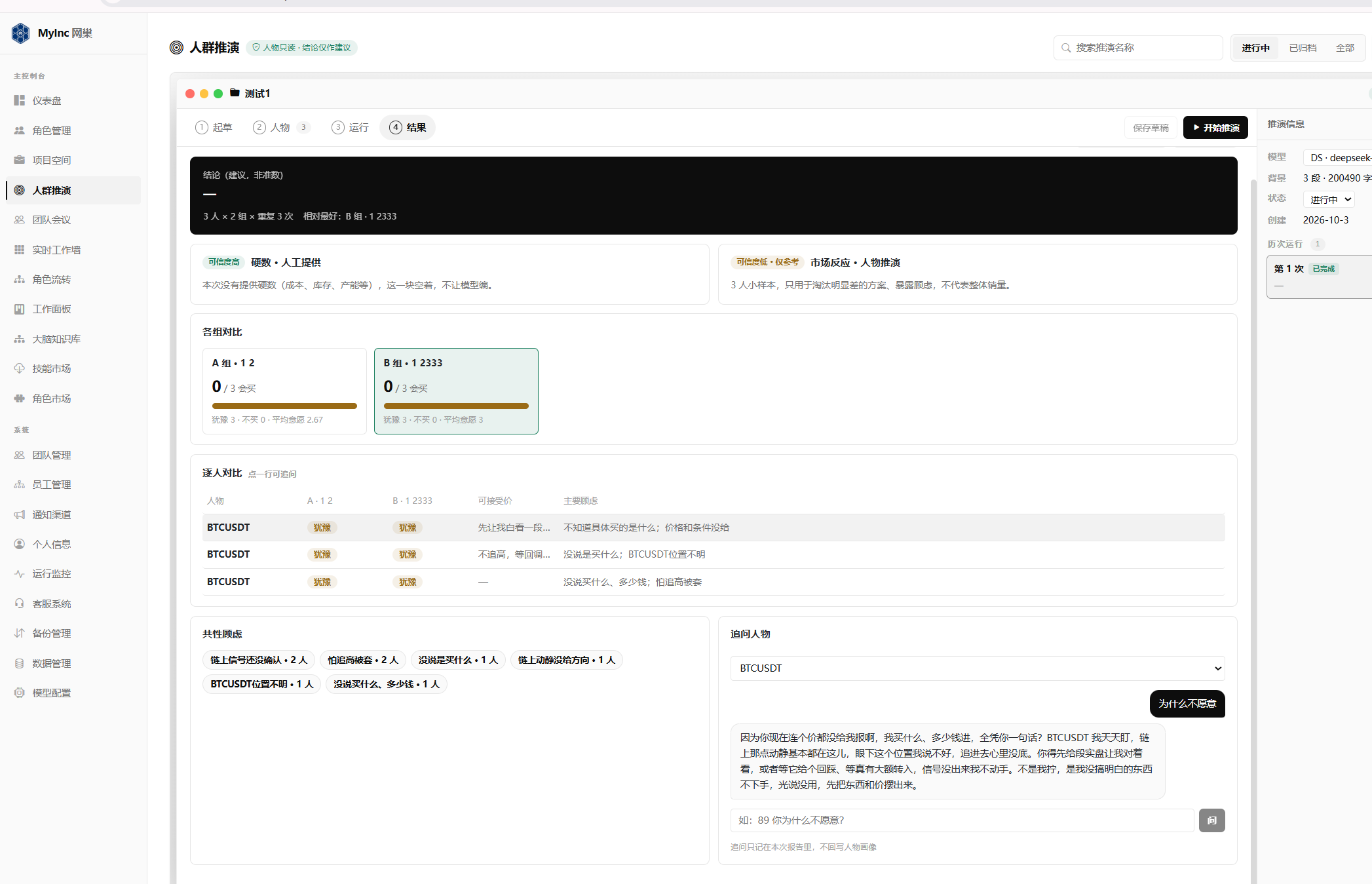Select the A 组 · 1 2 card
Image resolution: width=1372 pixels, height=884 pixels.
(284, 391)
